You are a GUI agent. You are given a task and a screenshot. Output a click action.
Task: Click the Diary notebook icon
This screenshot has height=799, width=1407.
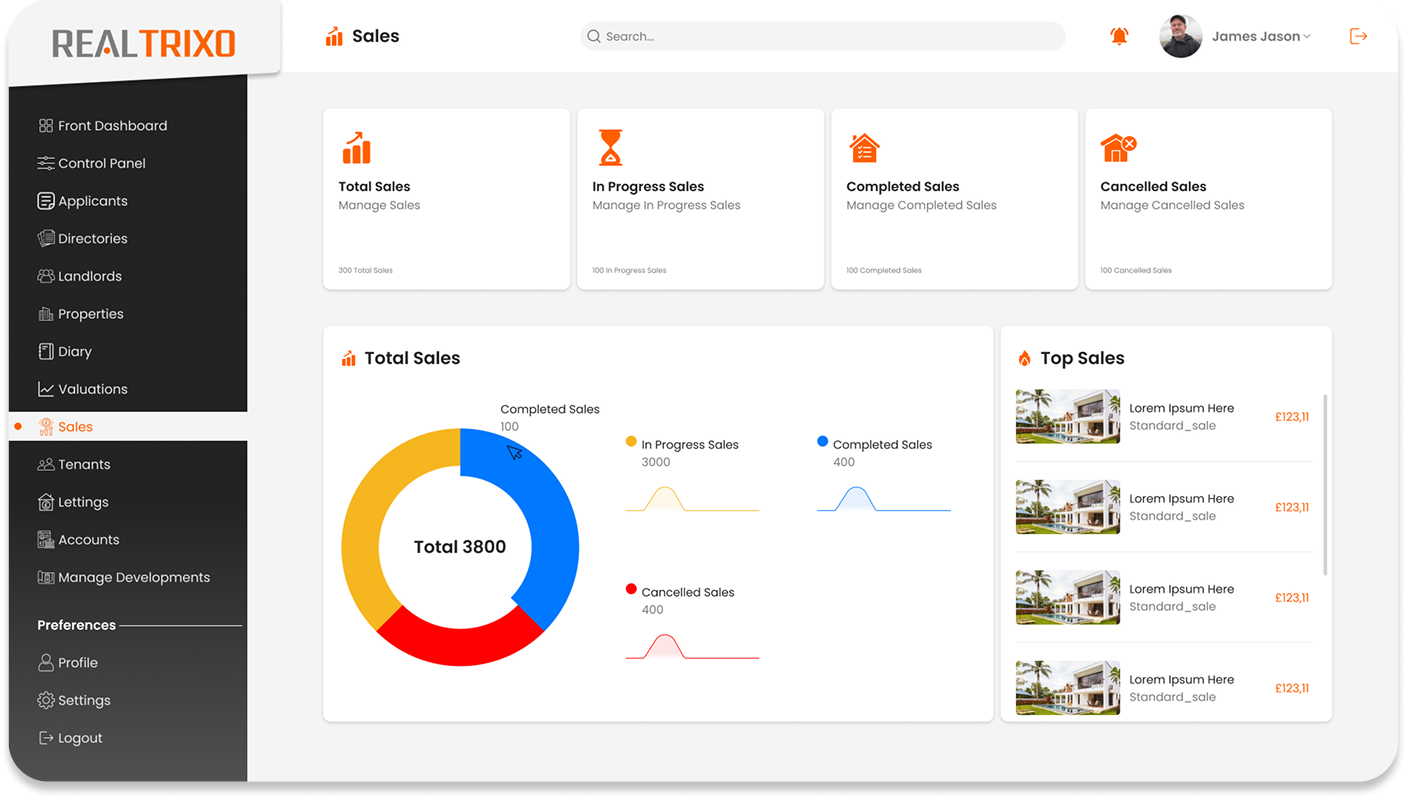(45, 351)
